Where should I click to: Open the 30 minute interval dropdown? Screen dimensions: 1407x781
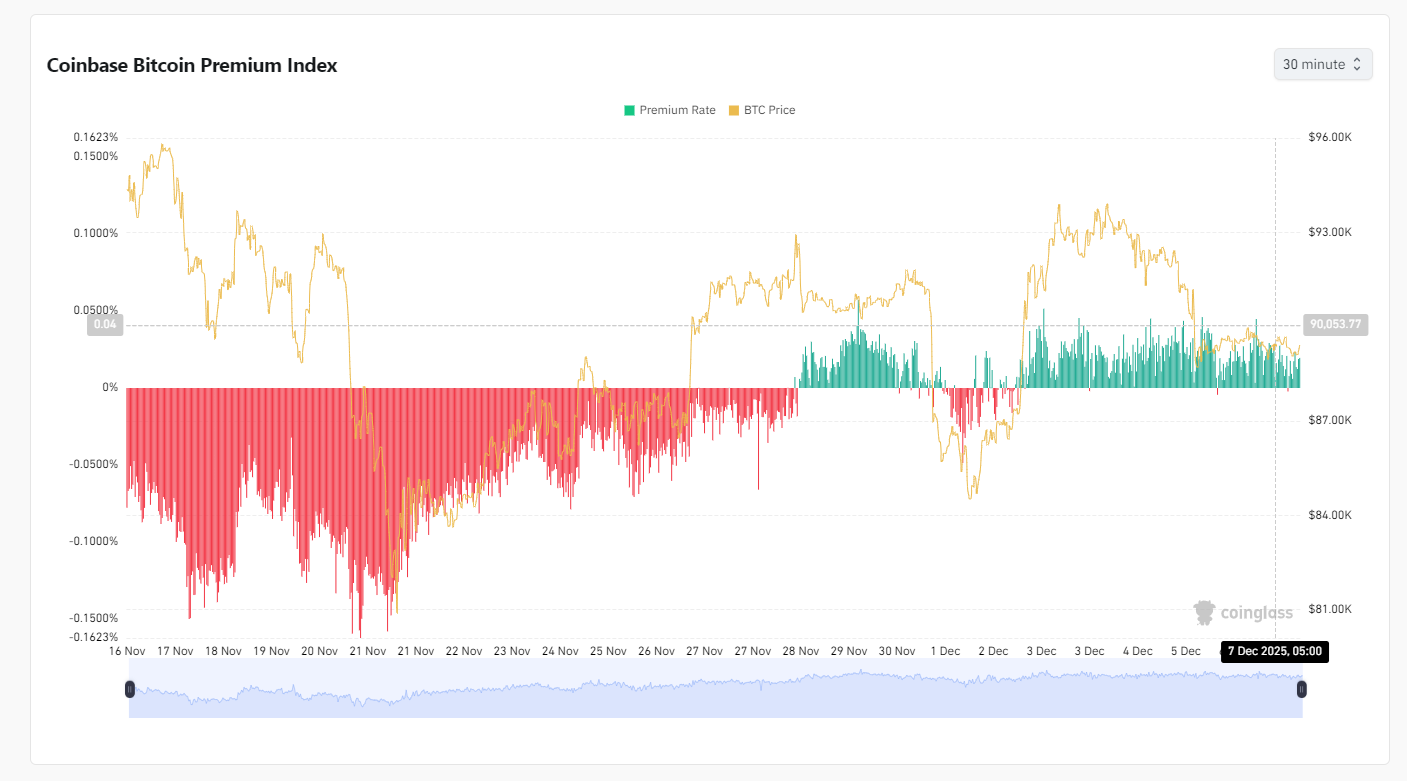coord(1322,64)
